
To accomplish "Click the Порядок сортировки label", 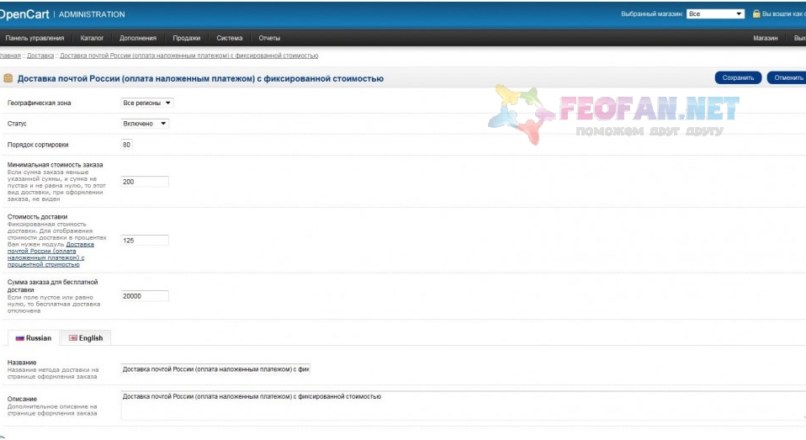I will [38, 144].
